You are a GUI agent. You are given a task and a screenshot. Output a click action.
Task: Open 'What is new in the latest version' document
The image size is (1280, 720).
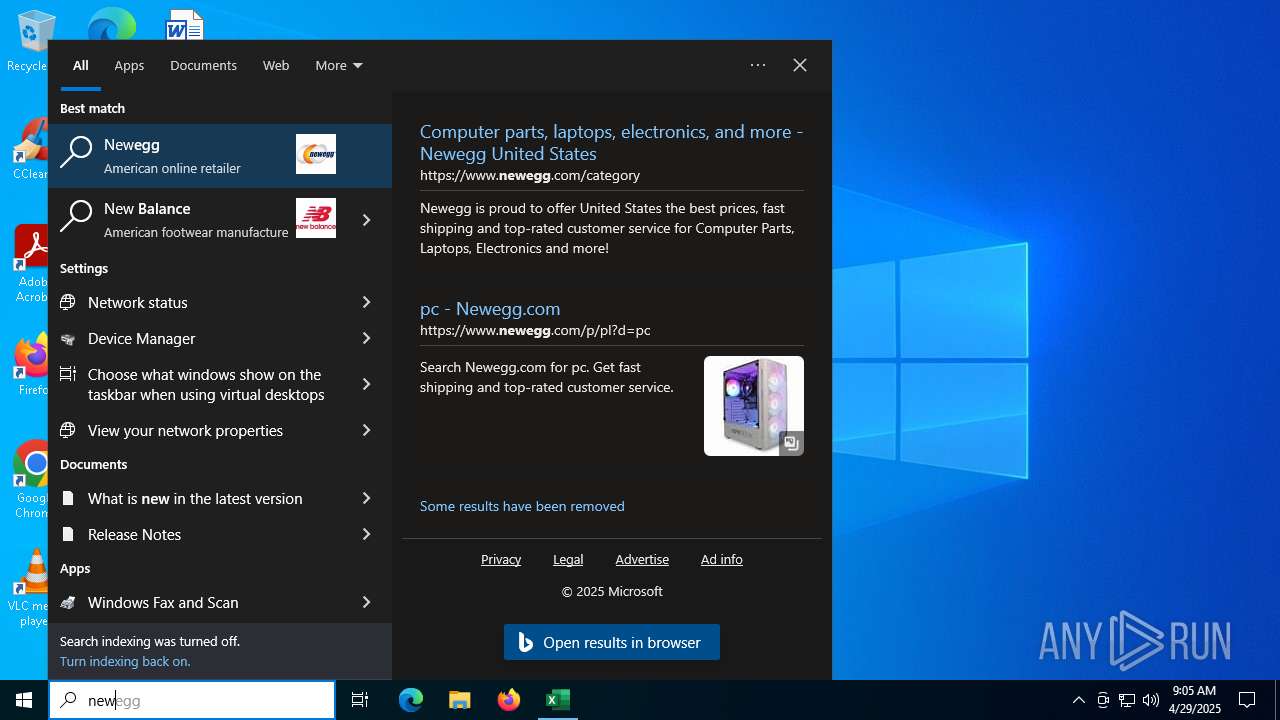[x=196, y=498]
